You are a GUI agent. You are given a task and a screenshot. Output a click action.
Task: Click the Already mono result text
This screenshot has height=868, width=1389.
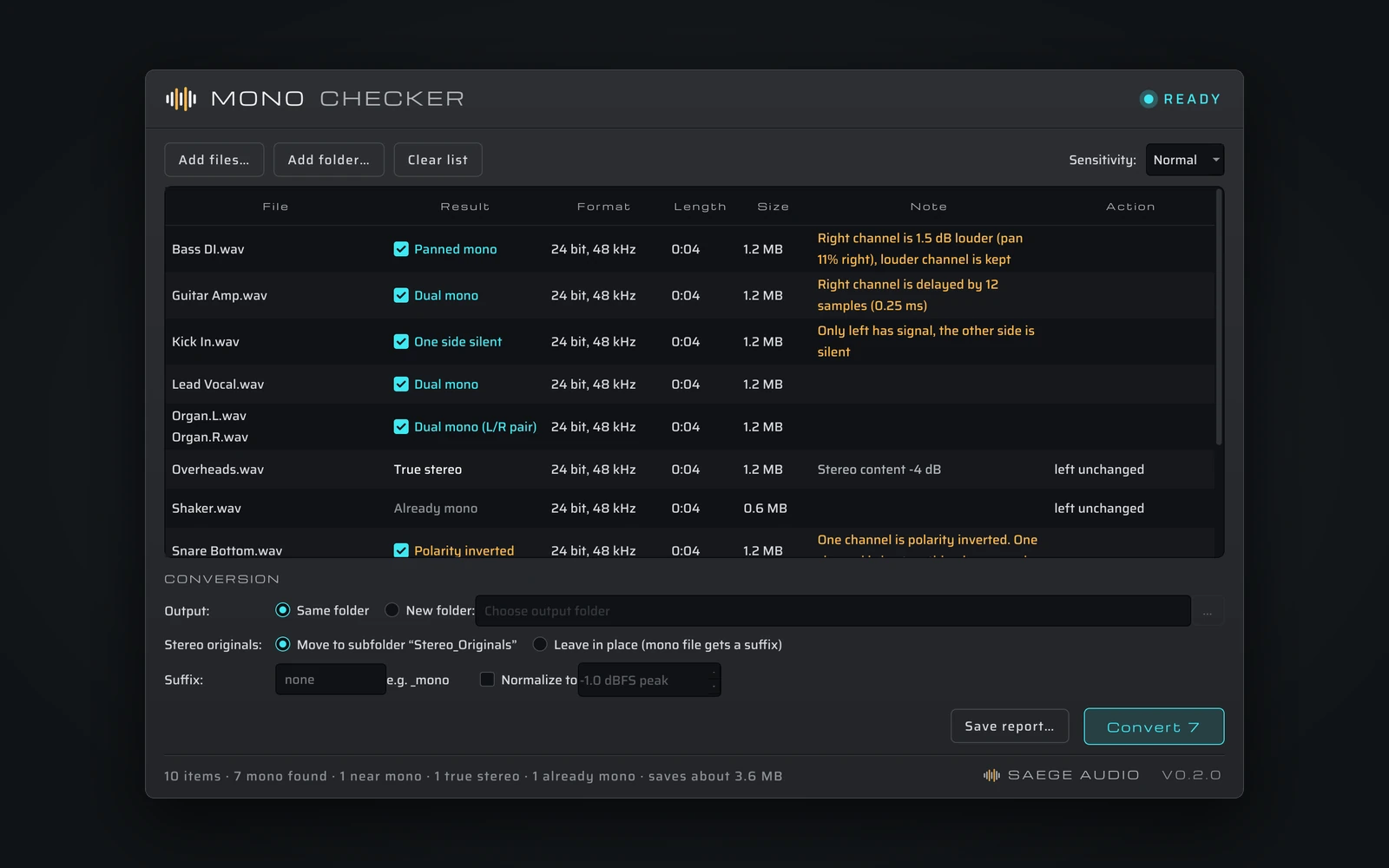(436, 509)
